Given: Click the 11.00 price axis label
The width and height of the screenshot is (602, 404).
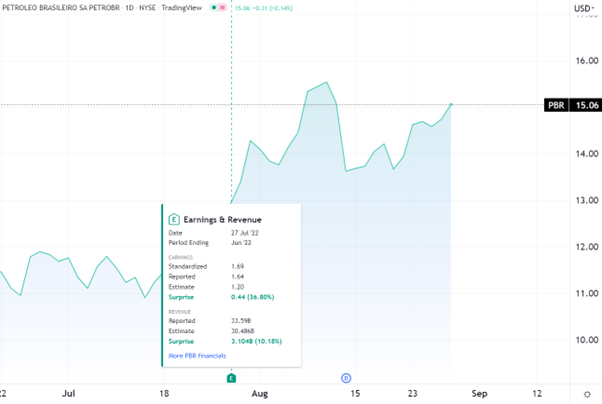Looking at the screenshot, I should point(587,293).
